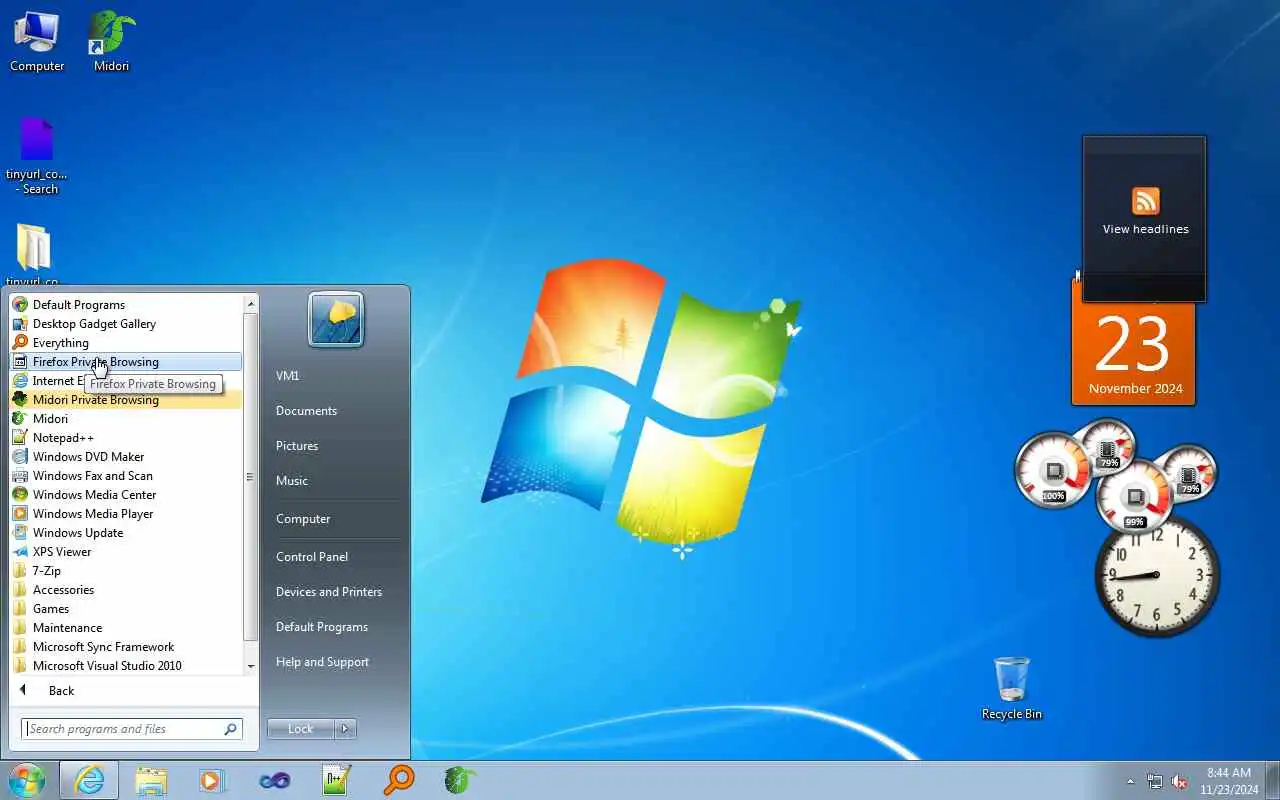Viewport: 1280px width, 800px height.
Task: Click the taskbar clock showing 8:44 AM
Action: 1229,780
